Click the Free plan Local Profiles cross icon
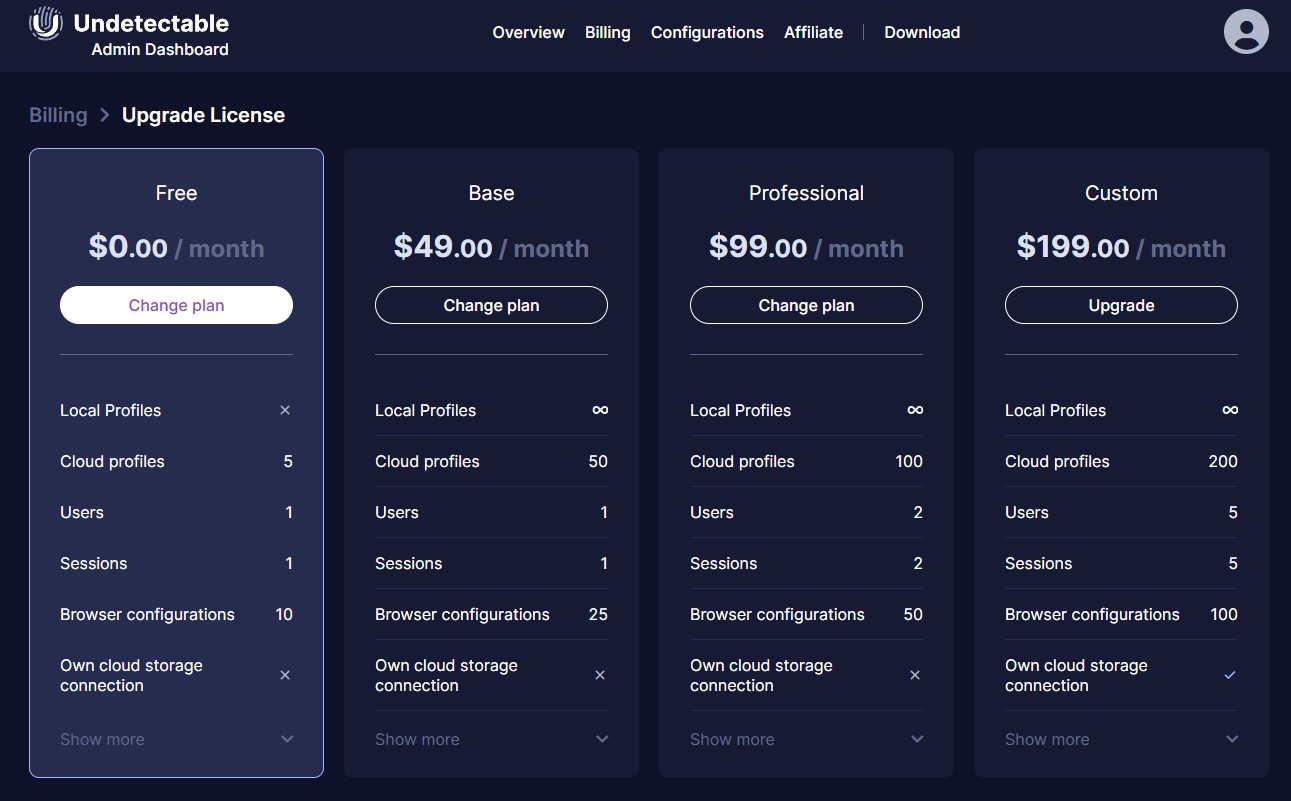This screenshot has height=801, width=1291. click(285, 410)
